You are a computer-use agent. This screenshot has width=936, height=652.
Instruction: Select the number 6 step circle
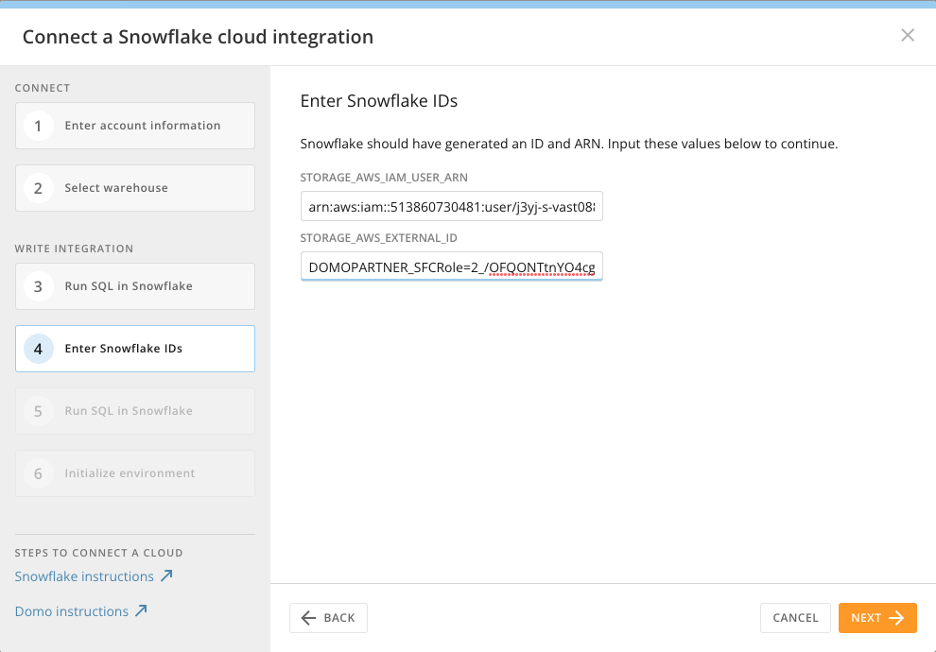tap(38, 474)
